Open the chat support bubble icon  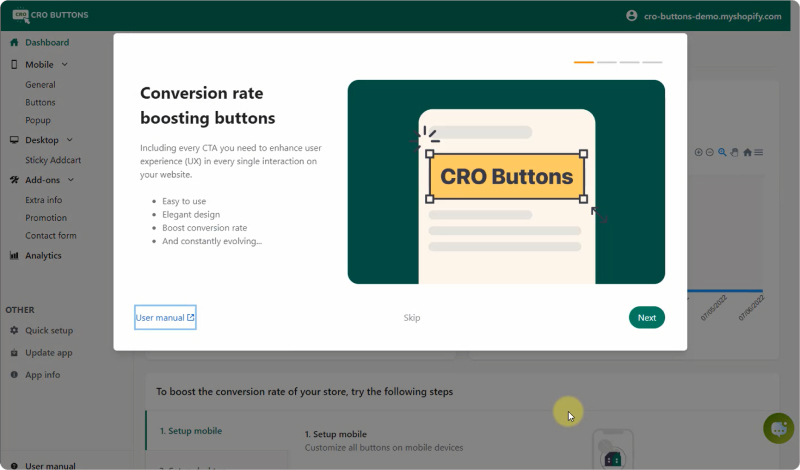[778, 428]
